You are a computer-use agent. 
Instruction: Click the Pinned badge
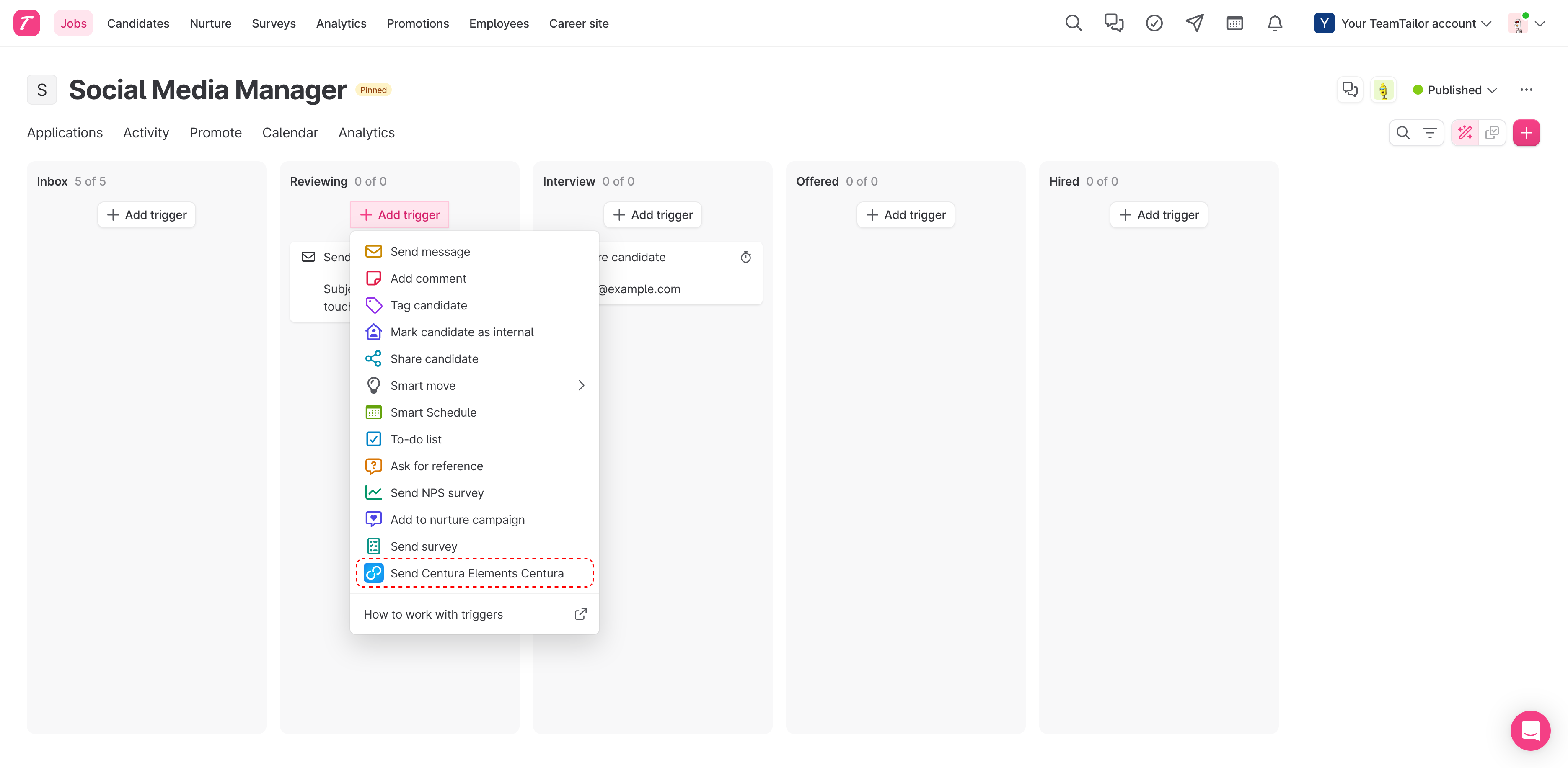(x=373, y=90)
